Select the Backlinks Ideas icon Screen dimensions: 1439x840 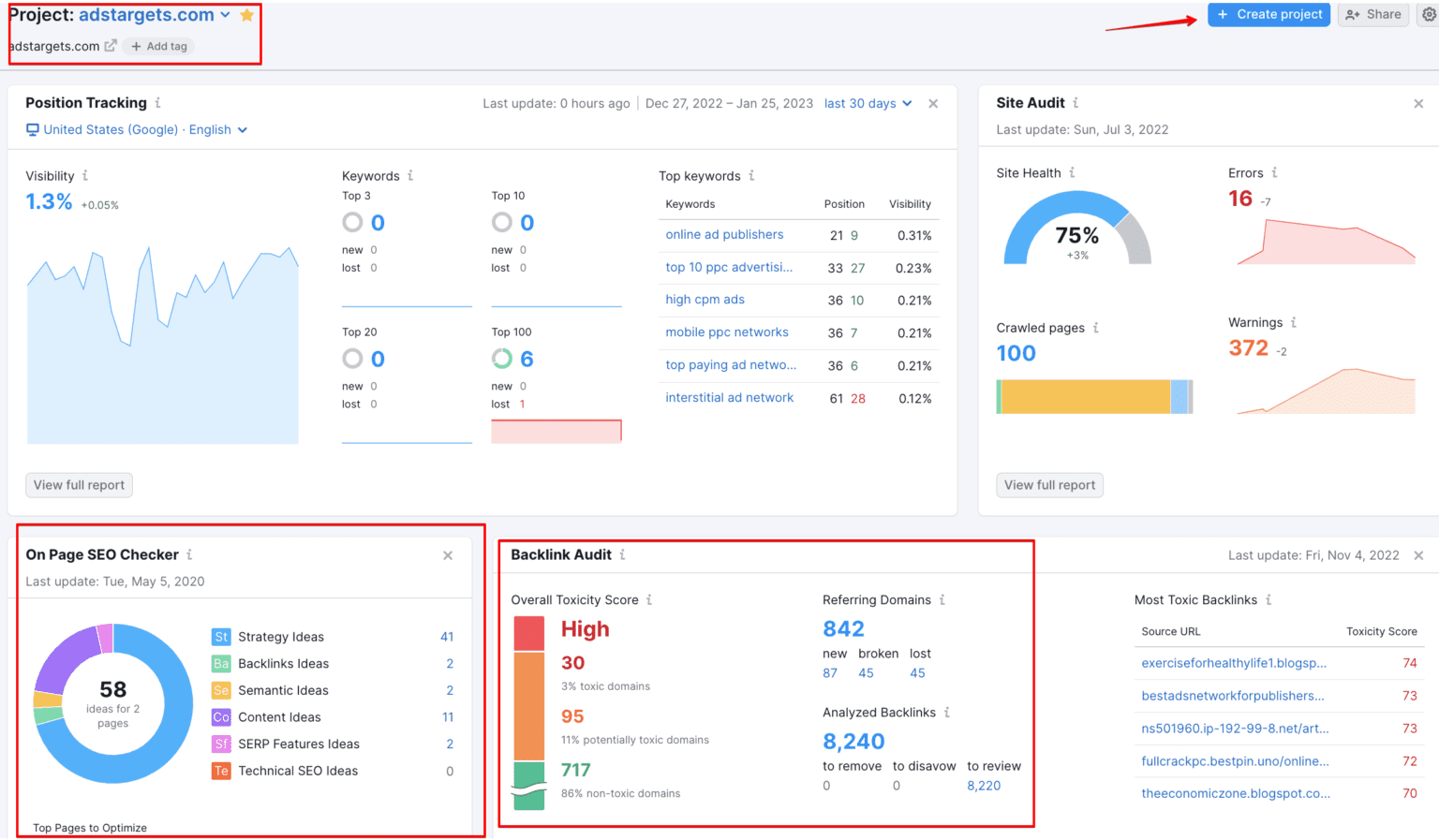pos(221,663)
